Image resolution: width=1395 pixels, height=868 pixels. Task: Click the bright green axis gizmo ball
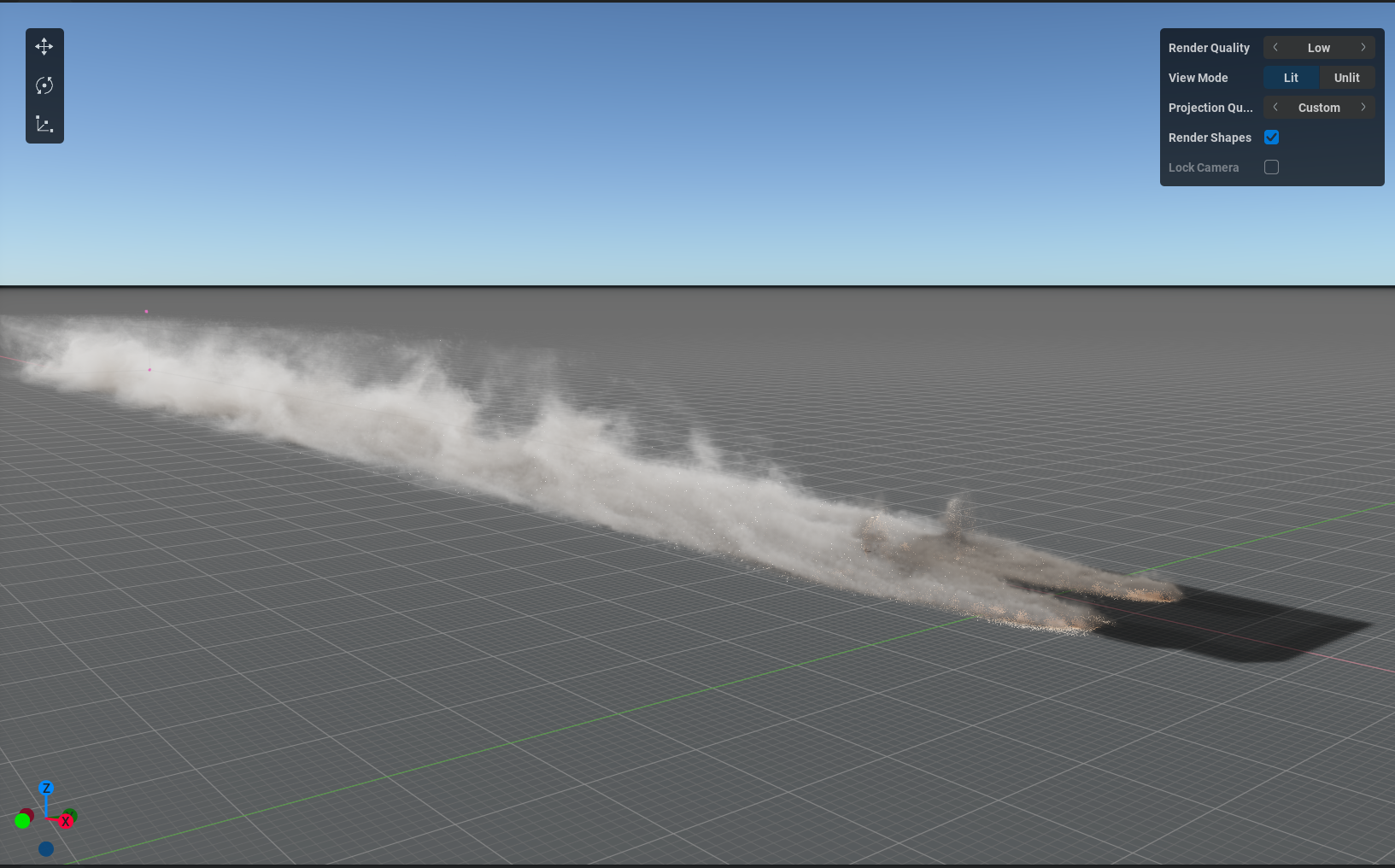(x=22, y=821)
